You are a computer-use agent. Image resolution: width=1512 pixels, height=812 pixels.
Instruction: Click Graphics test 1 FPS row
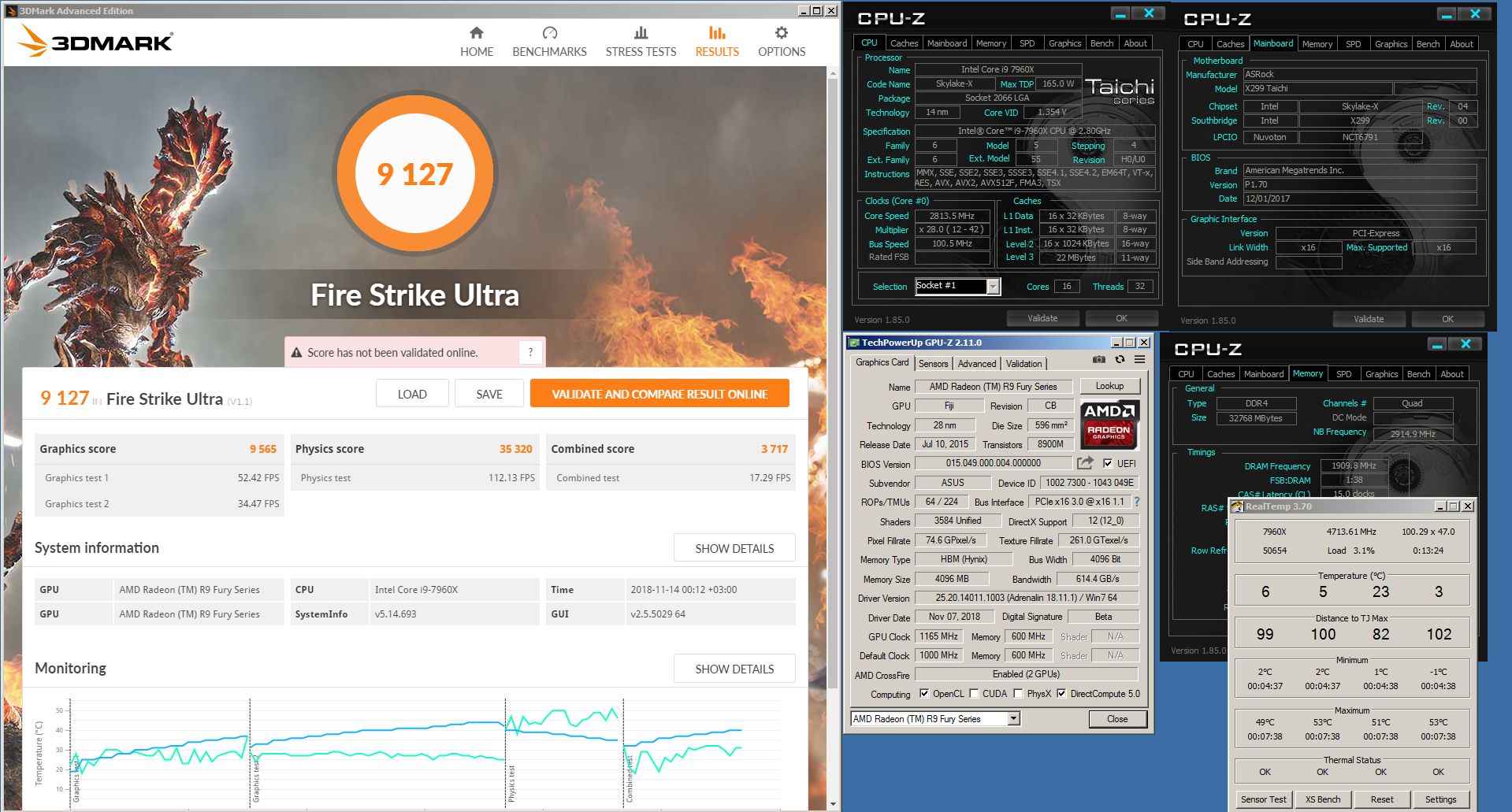click(x=160, y=478)
